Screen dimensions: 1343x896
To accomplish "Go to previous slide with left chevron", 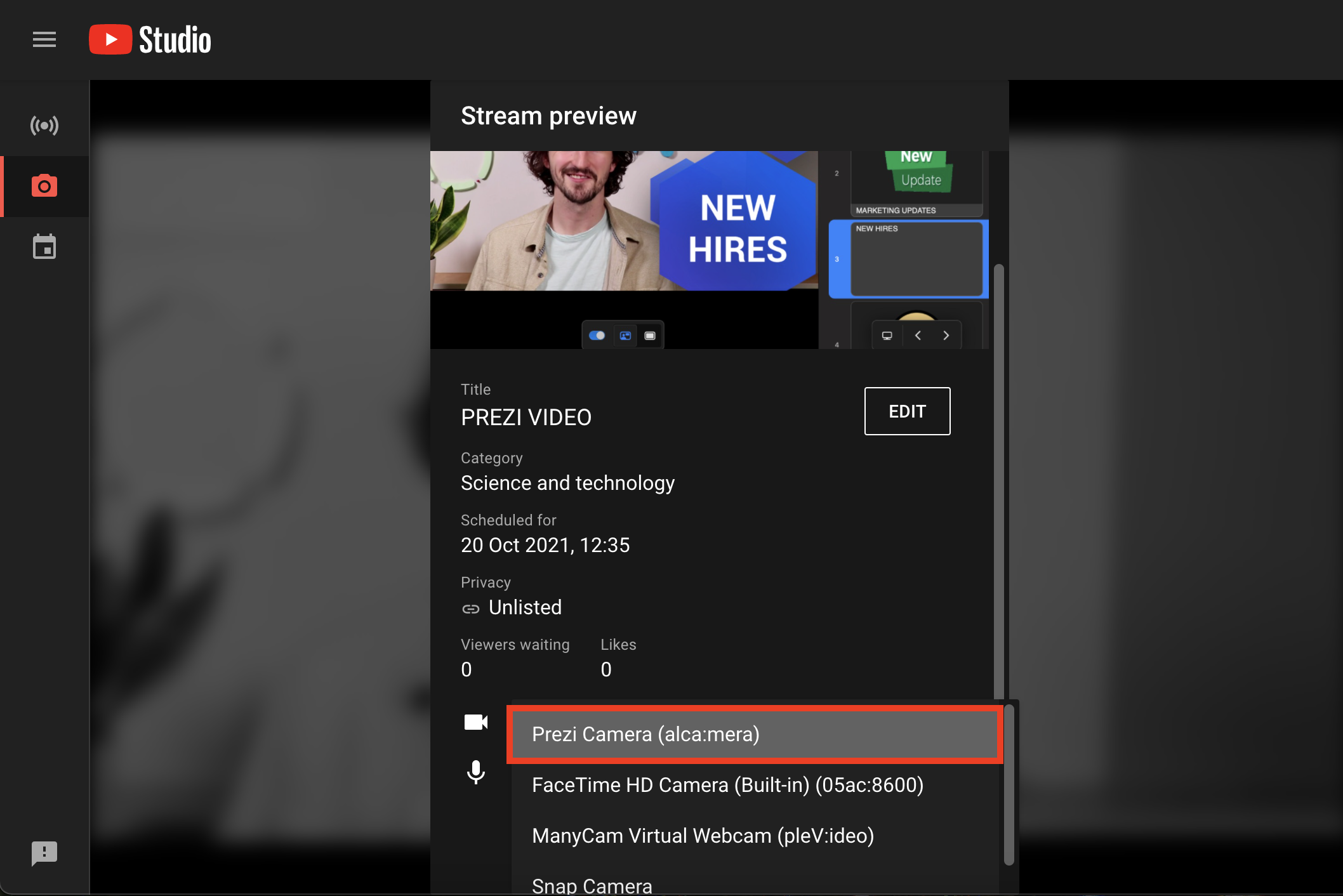I will [918, 336].
